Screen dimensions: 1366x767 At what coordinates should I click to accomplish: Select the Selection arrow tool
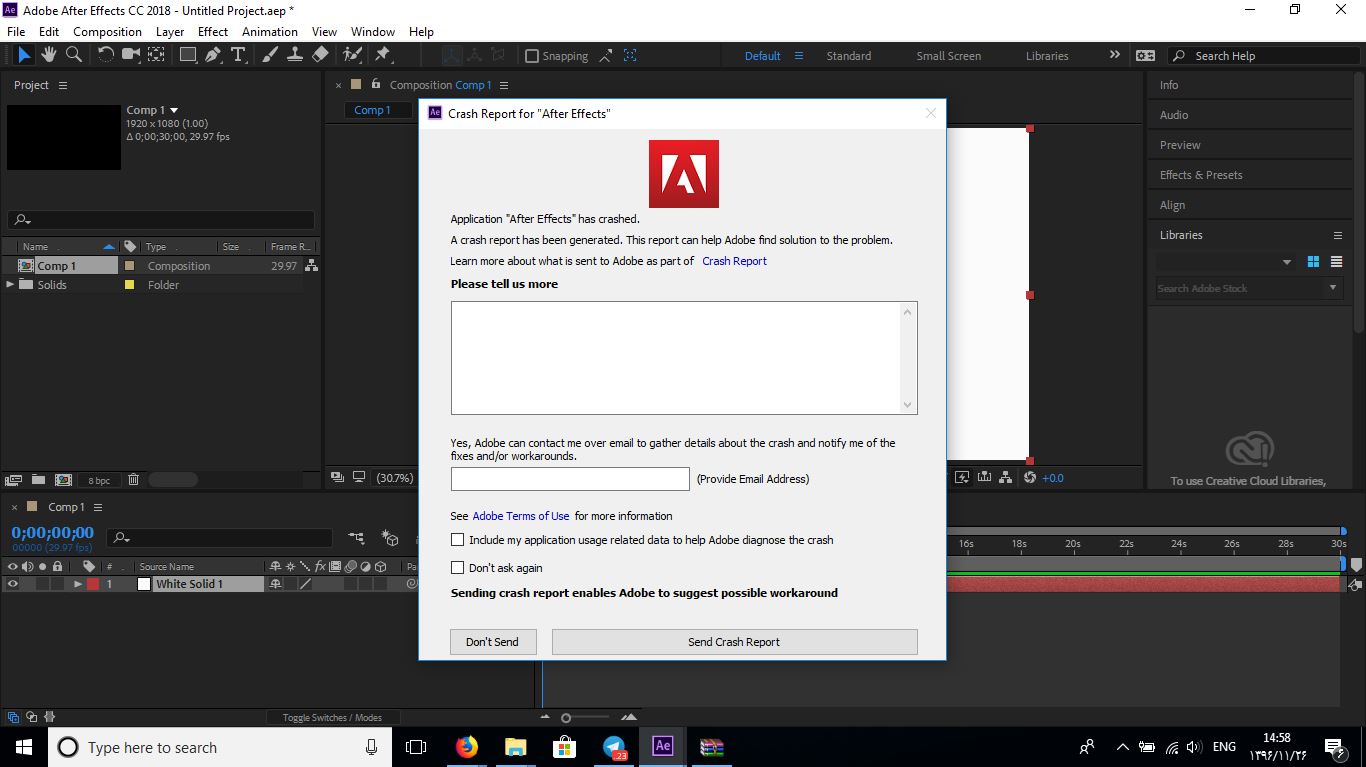25,55
